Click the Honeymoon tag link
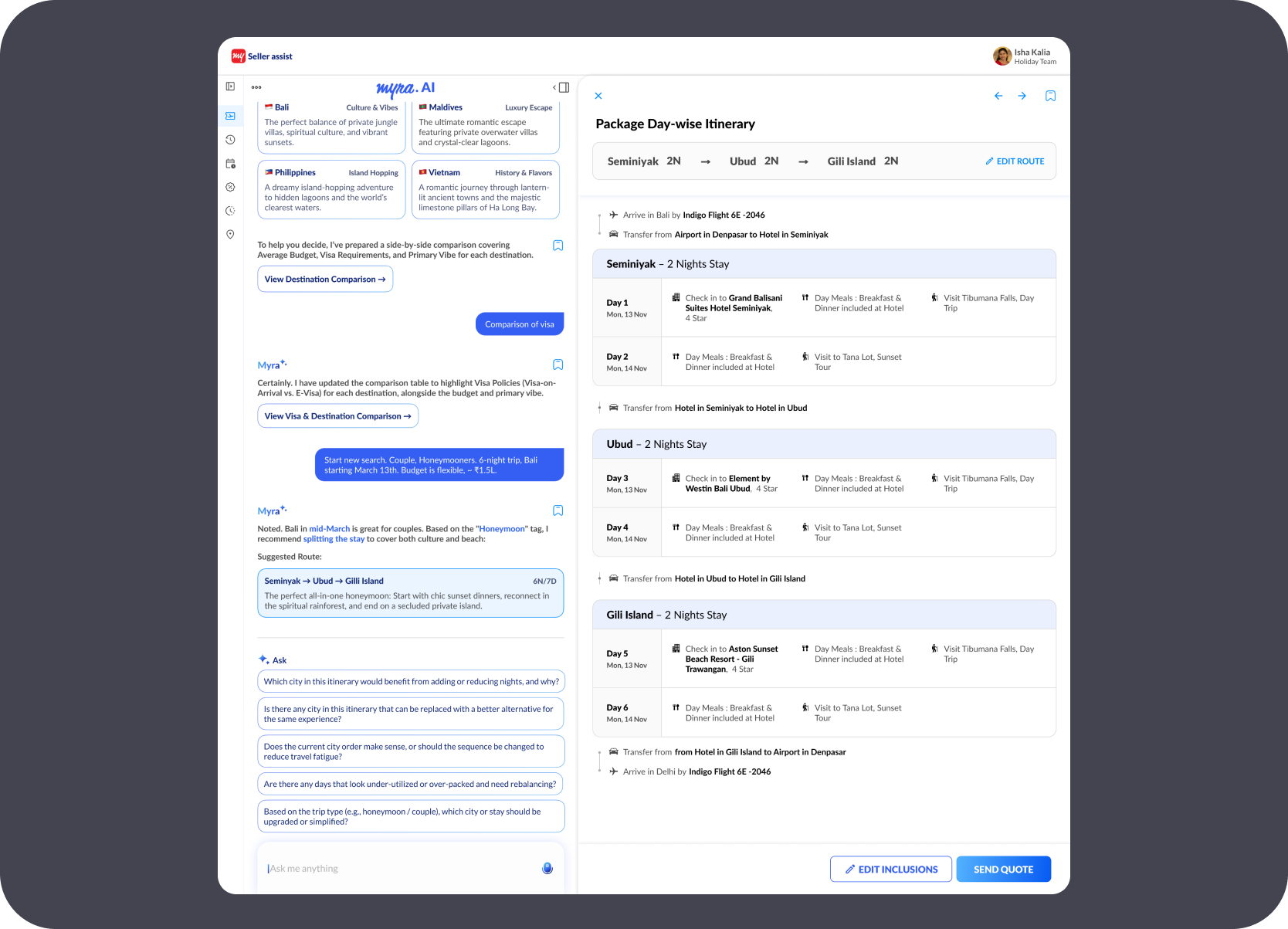The width and height of the screenshot is (1288, 929). [502, 529]
